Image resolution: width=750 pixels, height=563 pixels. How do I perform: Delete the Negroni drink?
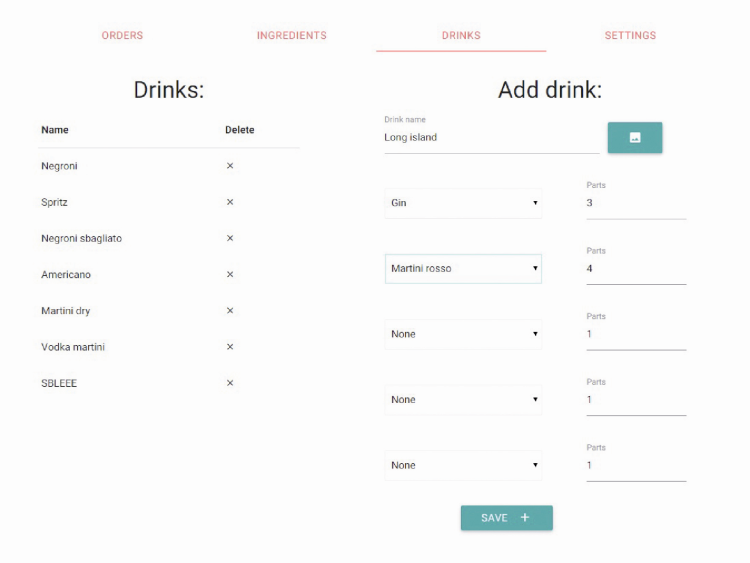(x=230, y=166)
